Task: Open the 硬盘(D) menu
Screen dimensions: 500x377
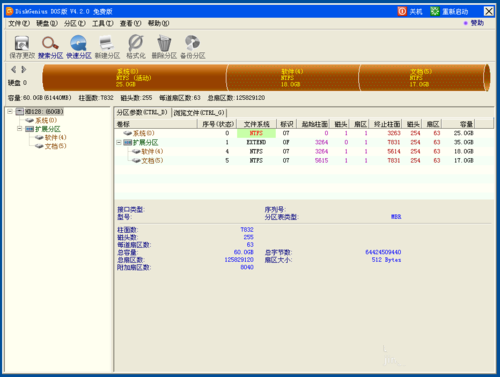Action: 47,23
